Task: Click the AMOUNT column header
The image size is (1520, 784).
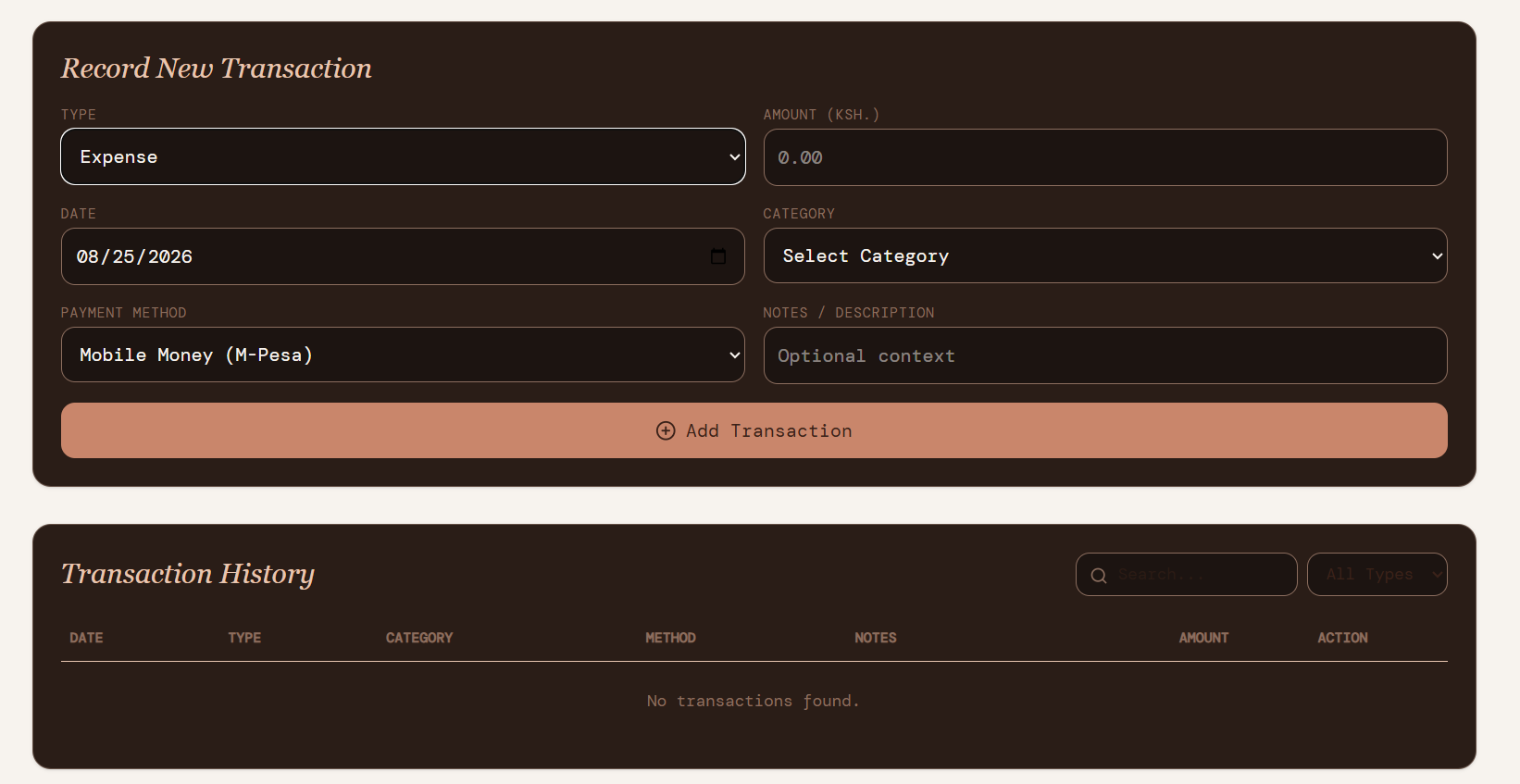Action: pyautogui.click(x=1203, y=638)
